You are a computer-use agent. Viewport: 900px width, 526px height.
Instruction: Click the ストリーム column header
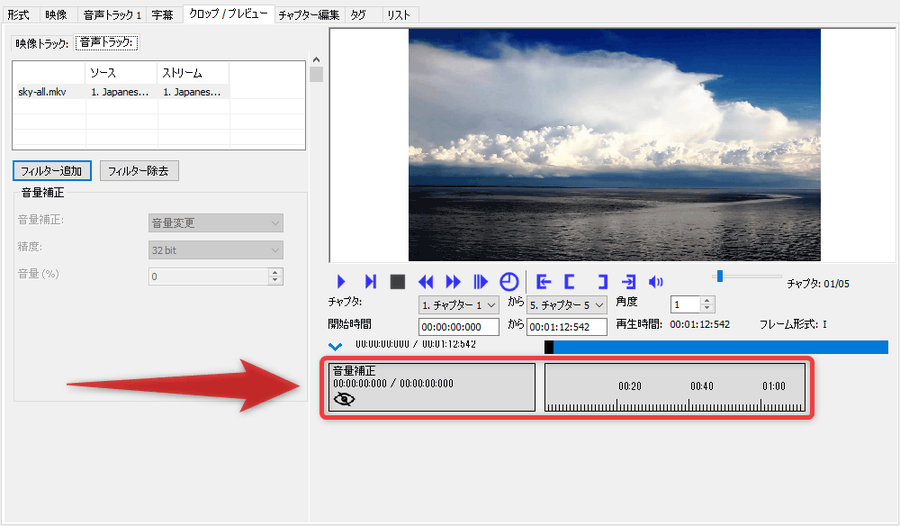pyautogui.click(x=193, y=73)
